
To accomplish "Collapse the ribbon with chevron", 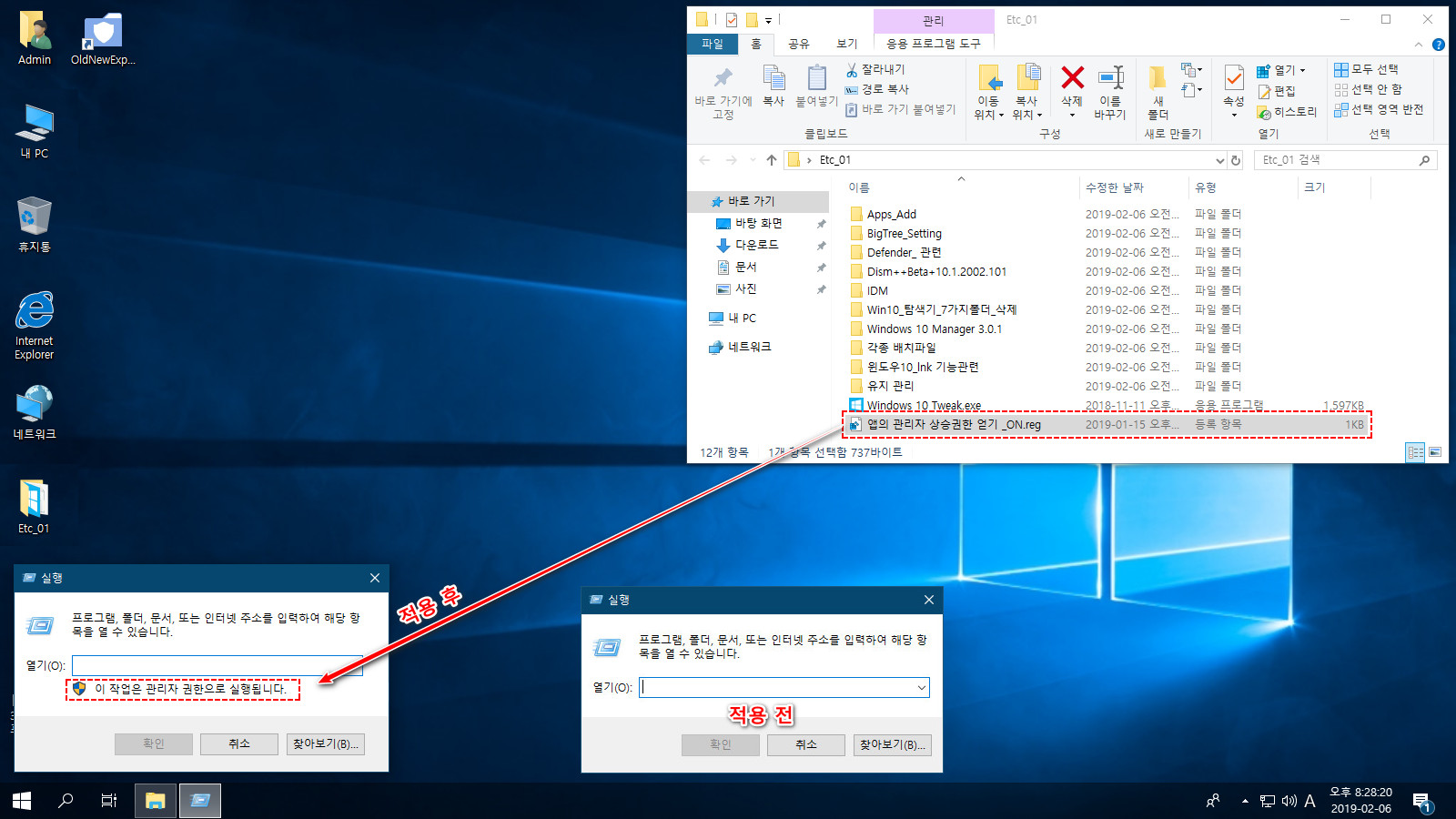I will point(1418,45).
